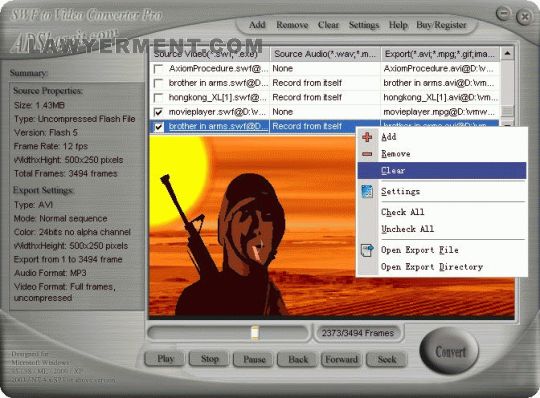
Task: Click Remove in the top toolbar
Action: 292,25
